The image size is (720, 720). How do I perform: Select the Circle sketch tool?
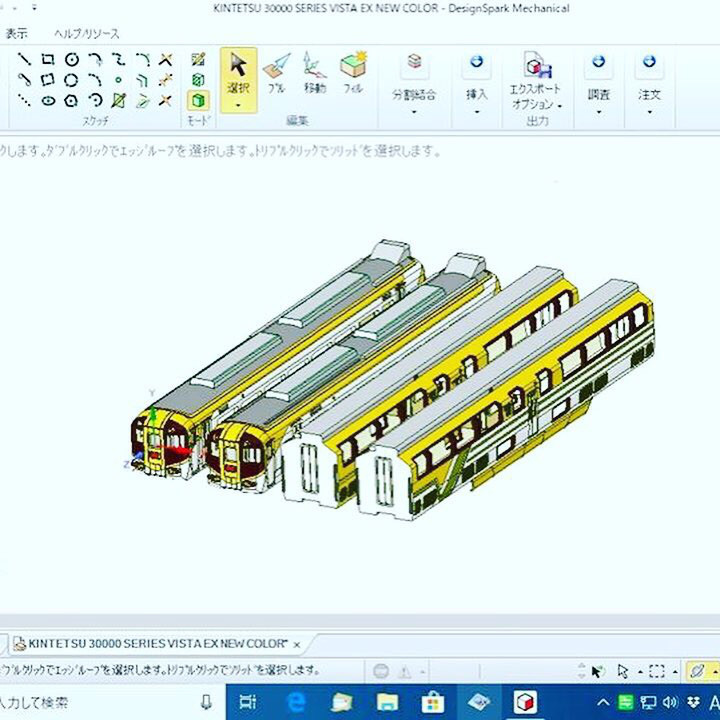(x=71, y=59)
